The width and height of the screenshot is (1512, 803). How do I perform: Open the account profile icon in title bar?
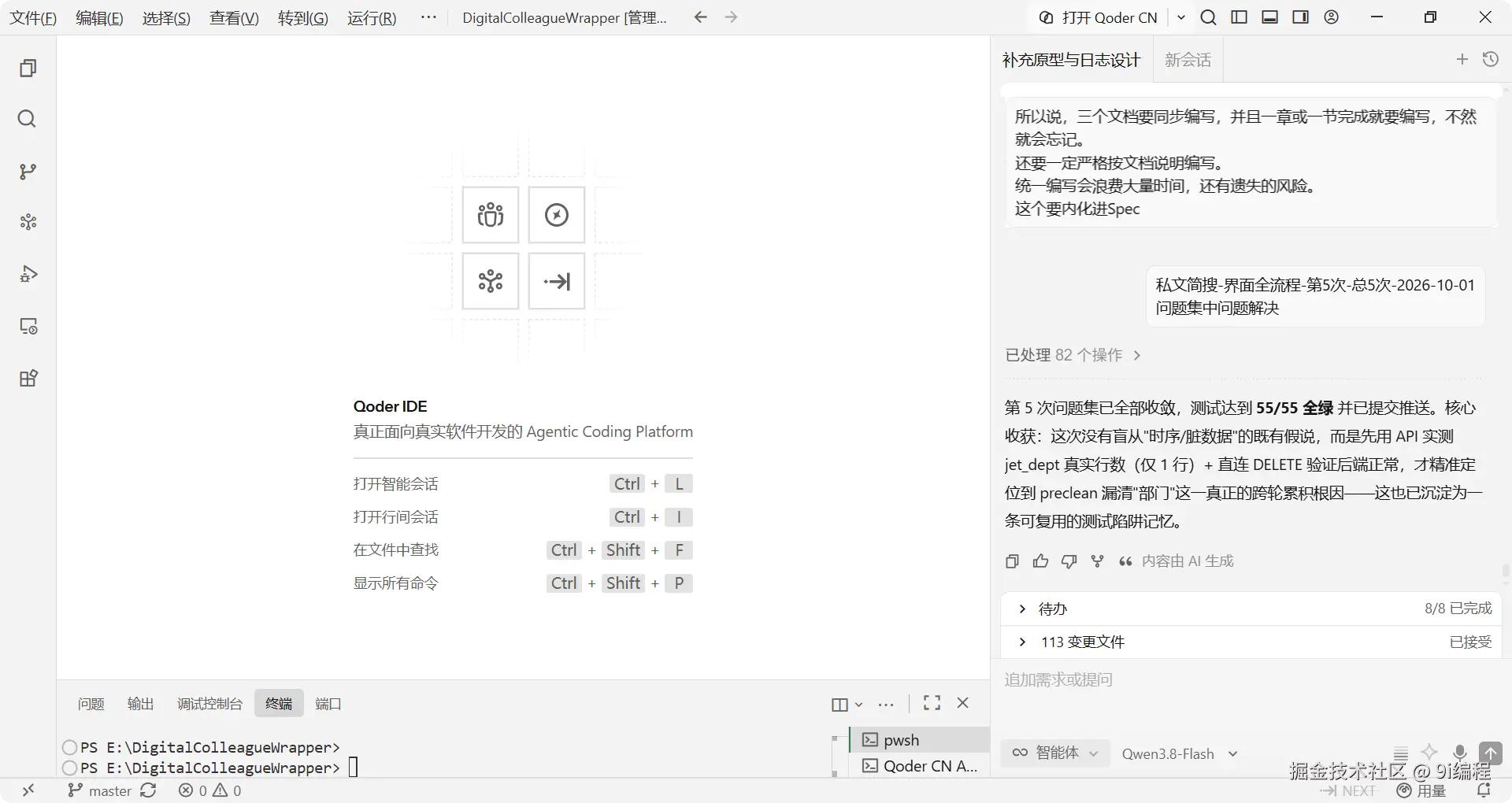click(1331, 17)
